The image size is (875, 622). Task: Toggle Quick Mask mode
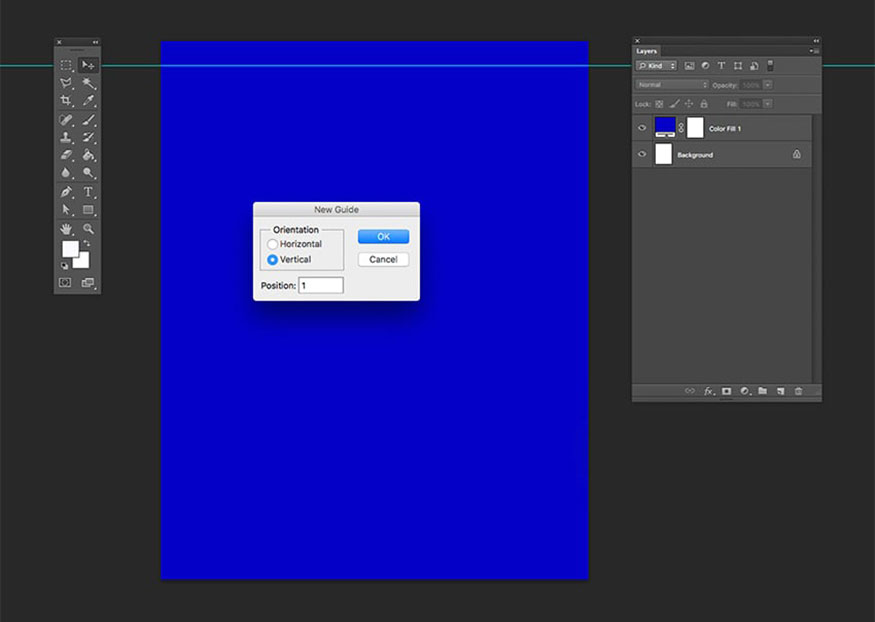click(x=65, y=283)
